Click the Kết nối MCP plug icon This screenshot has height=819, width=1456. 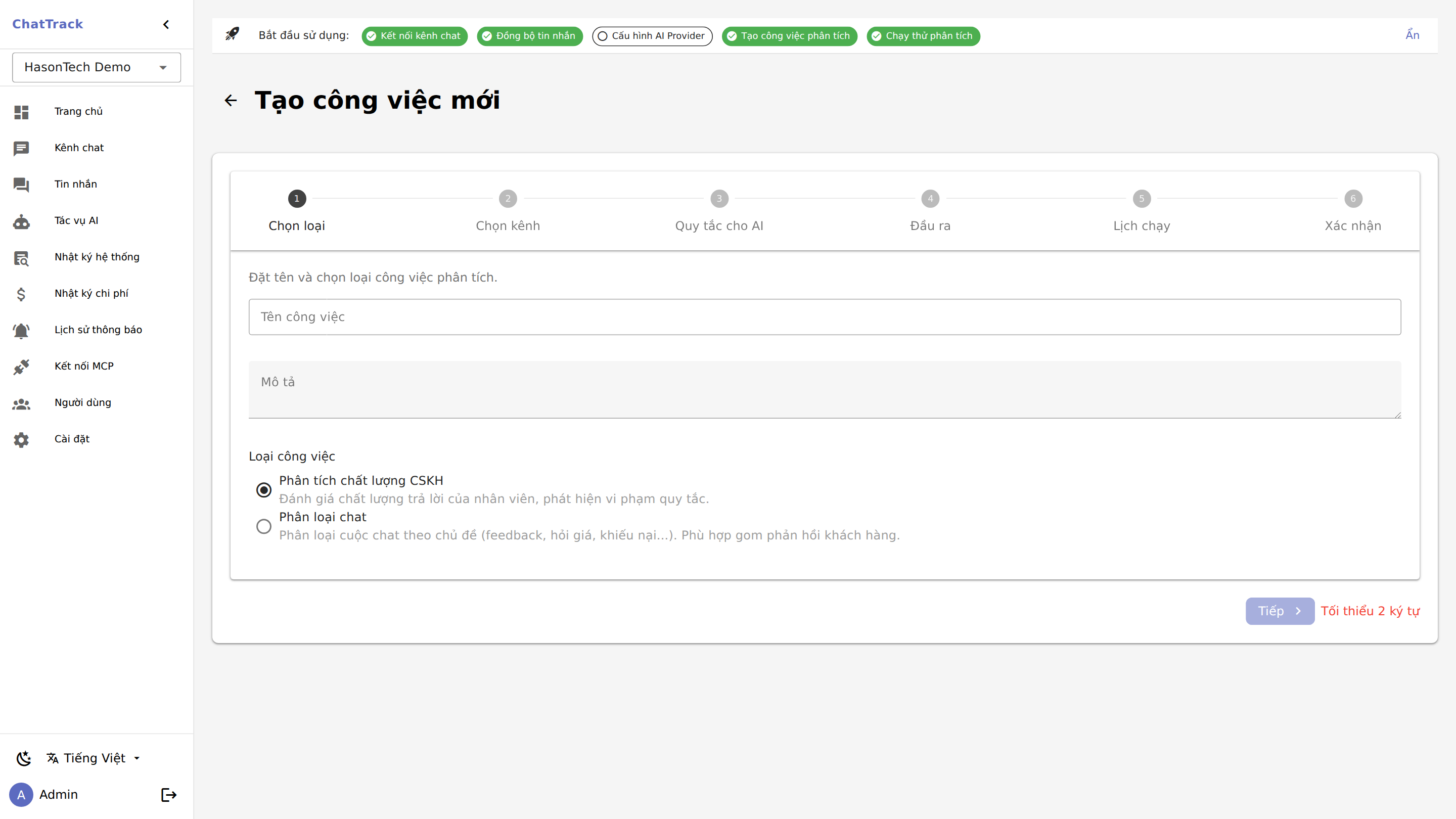21,366
